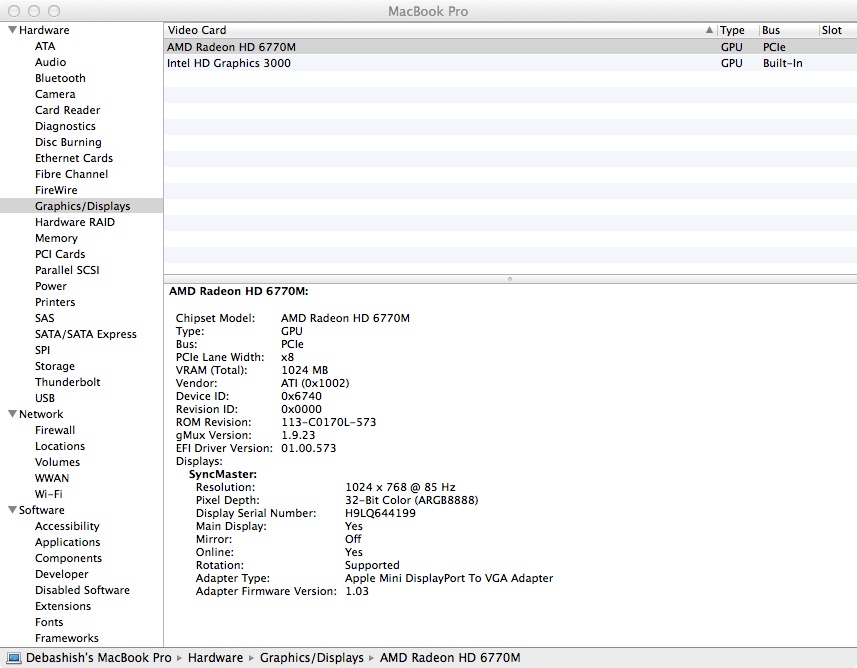Open the SAS entry
Screen dimensions: 857x668
tap(45, 318)
